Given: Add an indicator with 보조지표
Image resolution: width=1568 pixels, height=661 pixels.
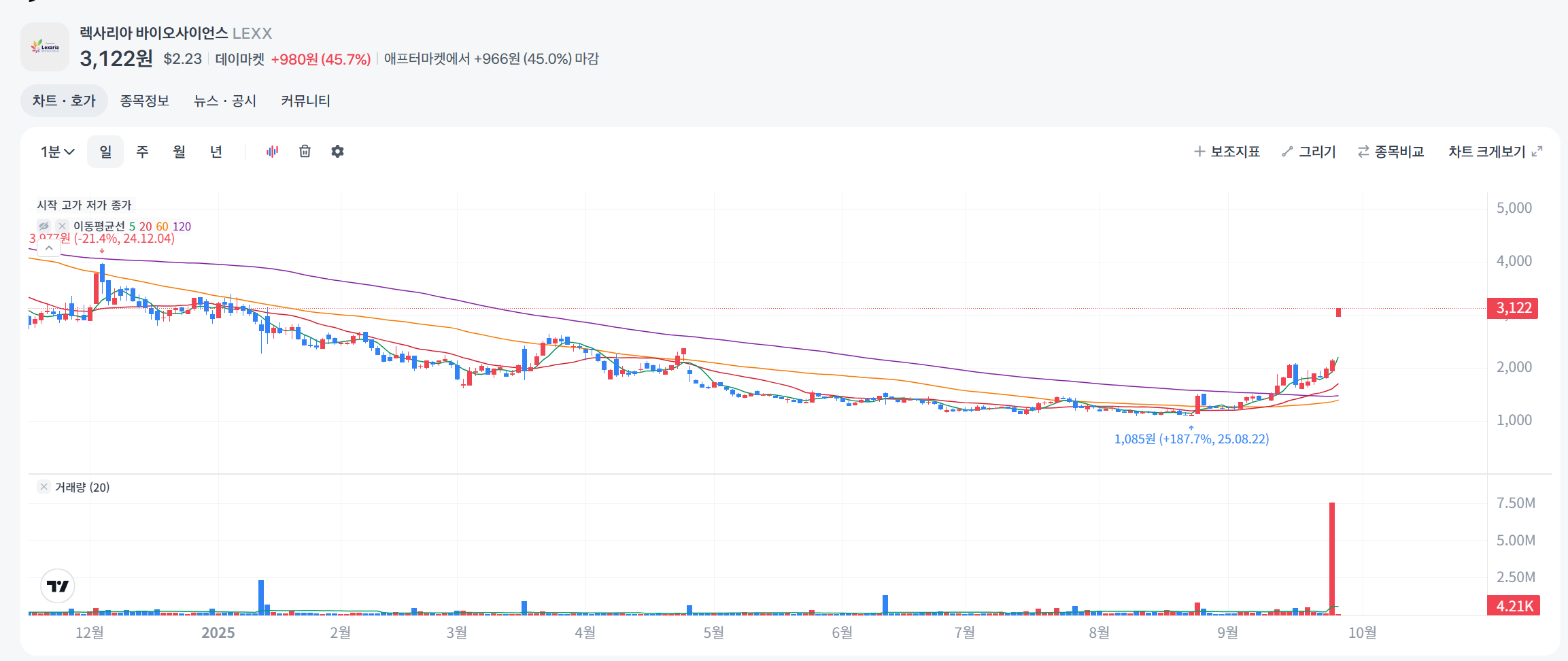Looking at the screenshot, I should [1227, 152].
